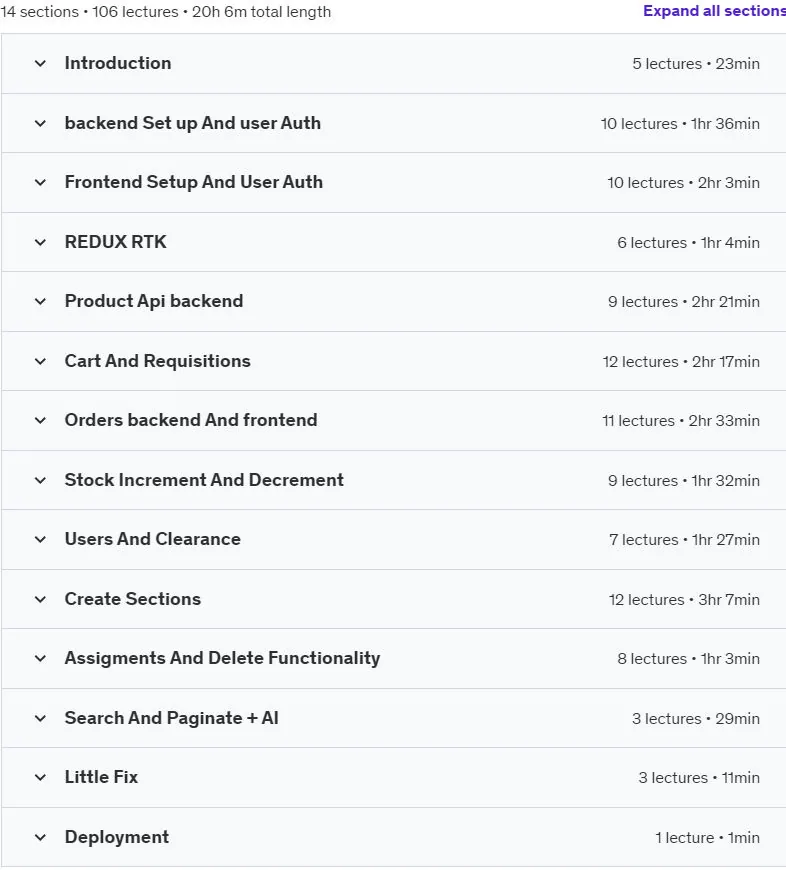Select Assigments And Delete Functionality title
The height and width of the screenshot is (870, 786).
222,659
